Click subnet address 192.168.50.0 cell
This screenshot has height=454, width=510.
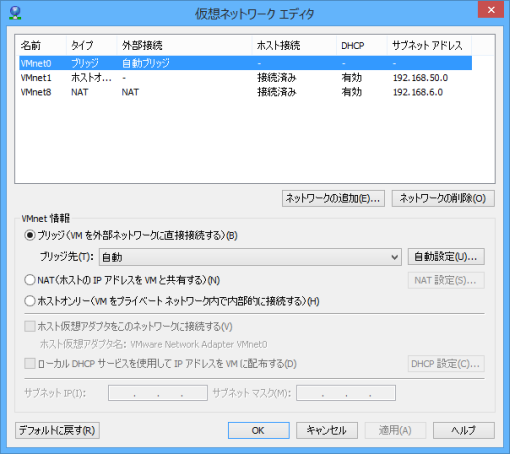click(x=420, y=78)
